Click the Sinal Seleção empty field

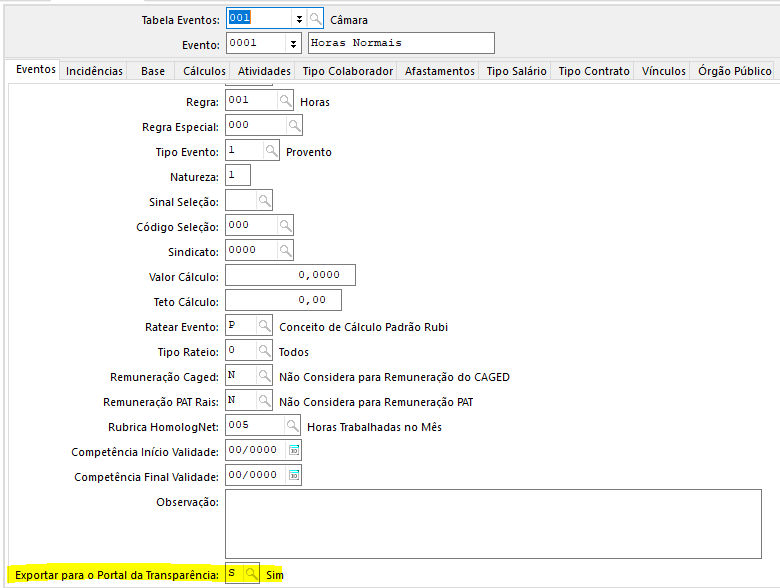pyautogui.click(x=241, y=200)
